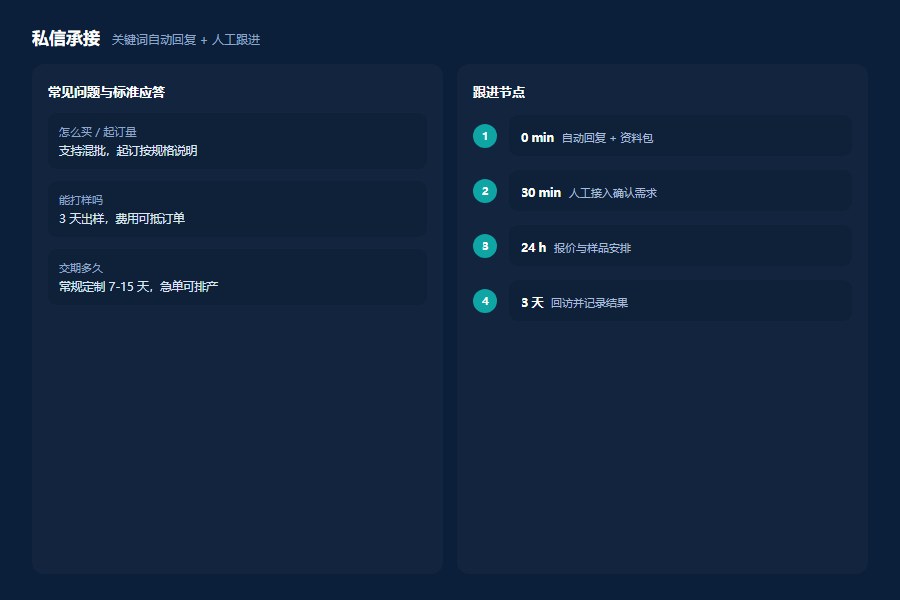Click the step 4 circle badge
This screenshot has width=900, height=600.
pyautogui.click(x=485, y=301)
